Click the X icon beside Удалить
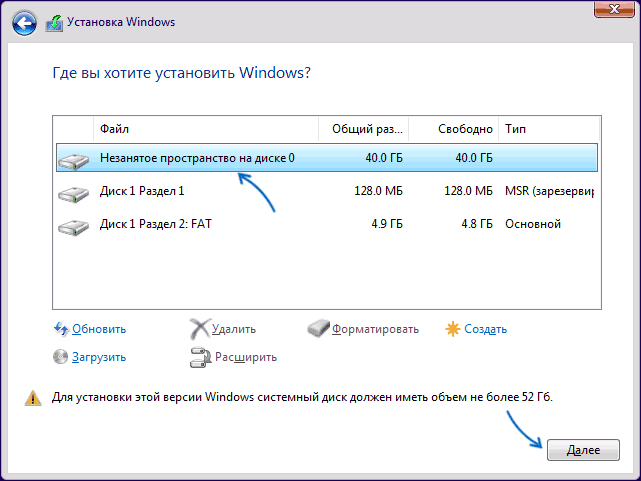The image size is (641, 481). pyautogui.click(x=199, y=329)
